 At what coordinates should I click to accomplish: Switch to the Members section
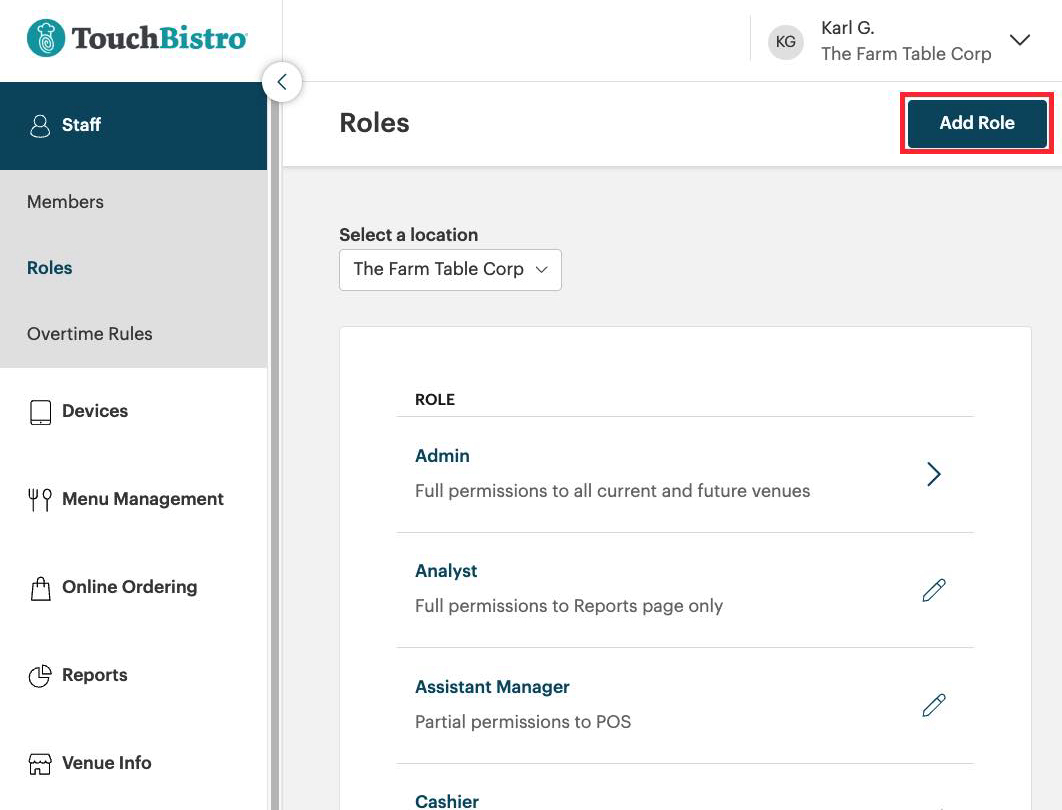(x=65, y=201)
